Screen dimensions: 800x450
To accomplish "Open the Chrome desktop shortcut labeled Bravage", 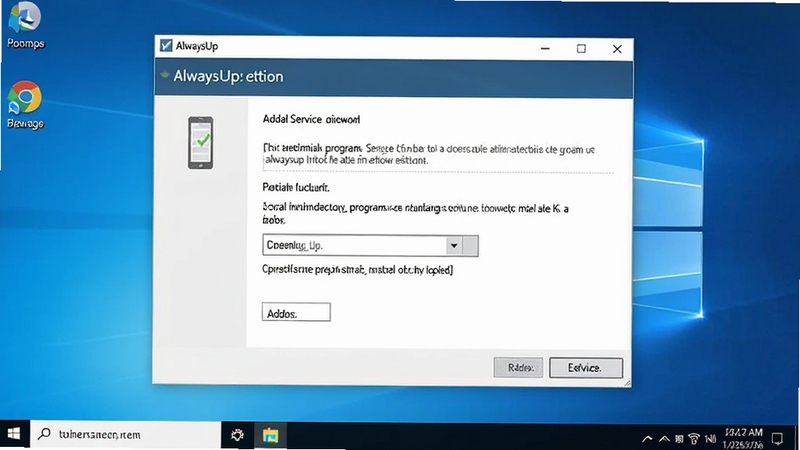I will click(24, 105).
